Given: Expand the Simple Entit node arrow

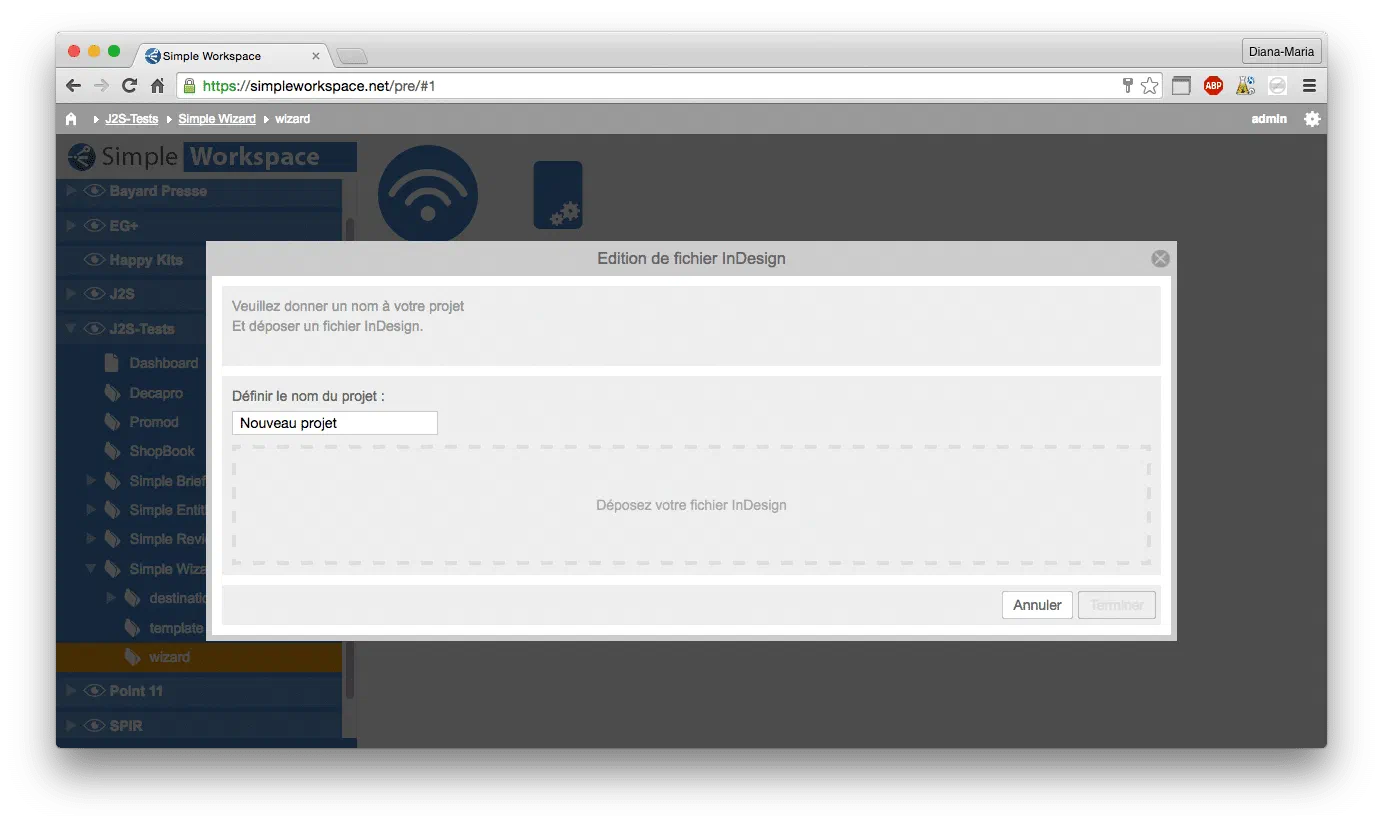Looking at the screenshot, I should [x=91, y=510].
